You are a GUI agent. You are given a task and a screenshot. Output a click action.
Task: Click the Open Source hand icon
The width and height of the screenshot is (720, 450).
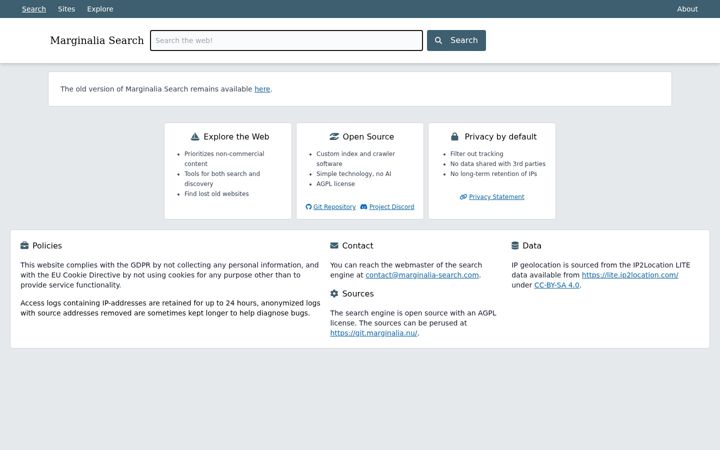coord(334,136)
